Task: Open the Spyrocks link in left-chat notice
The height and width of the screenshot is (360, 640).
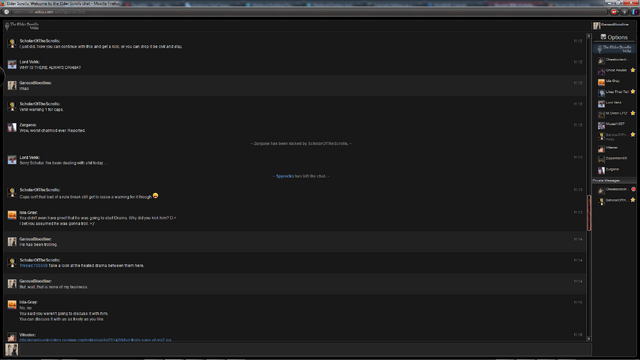Action: click(x=284, y=176)
